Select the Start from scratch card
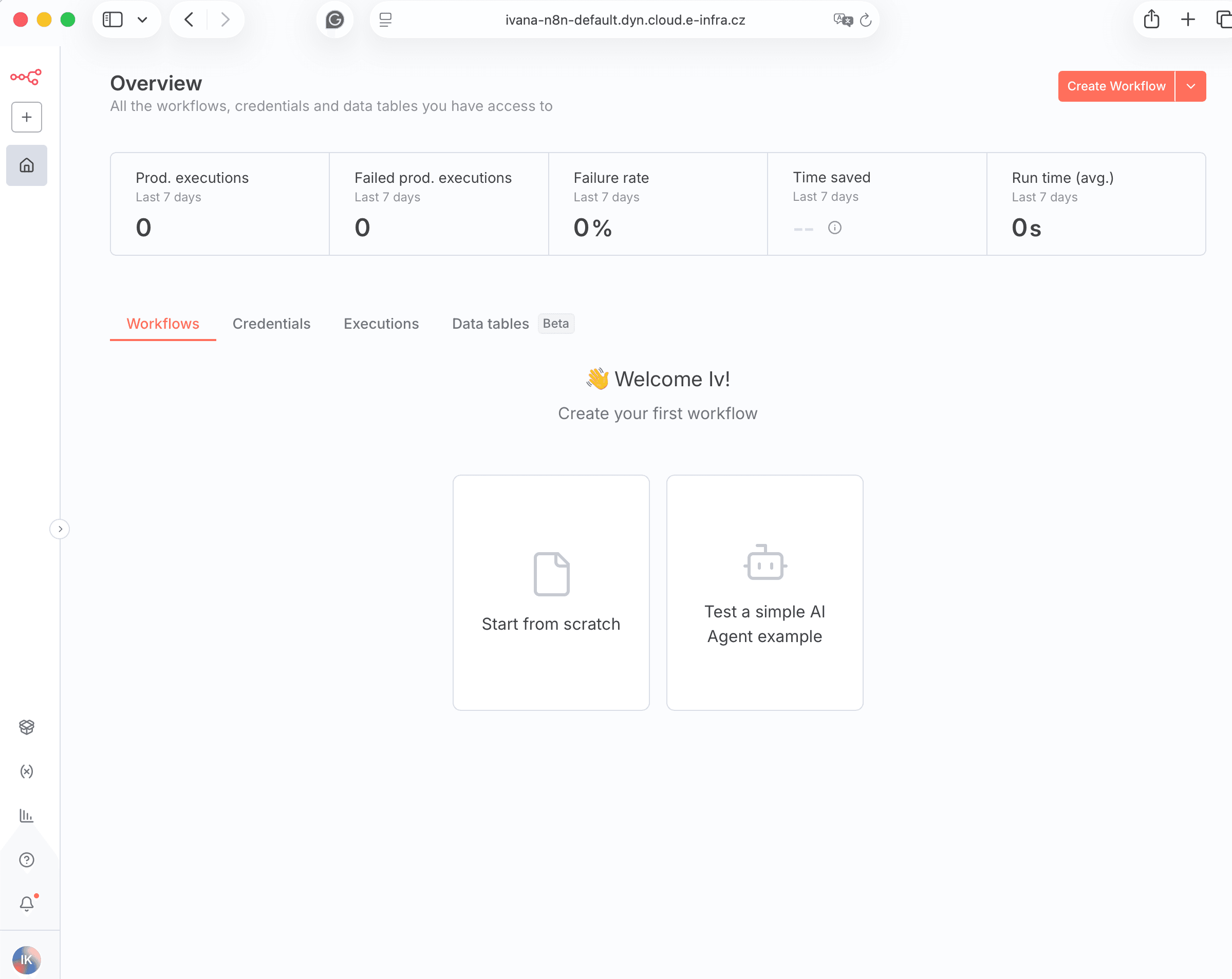This screenshot has height=979, width=1232. (551, 592)
